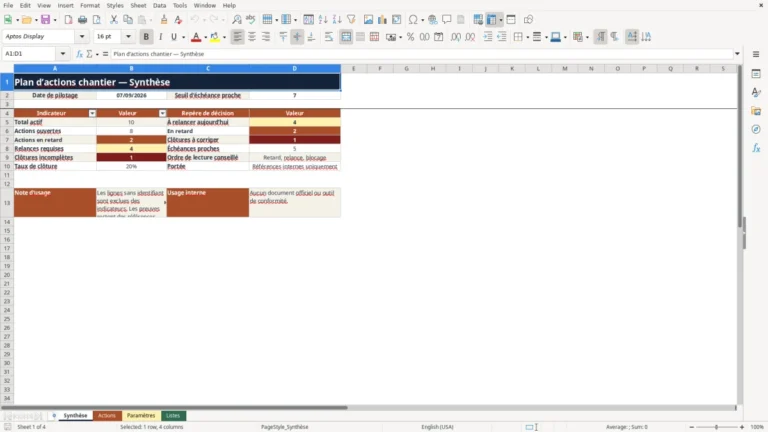Toggle center vertically alignment
Viewport: 768px width, 432px height.
297,37
